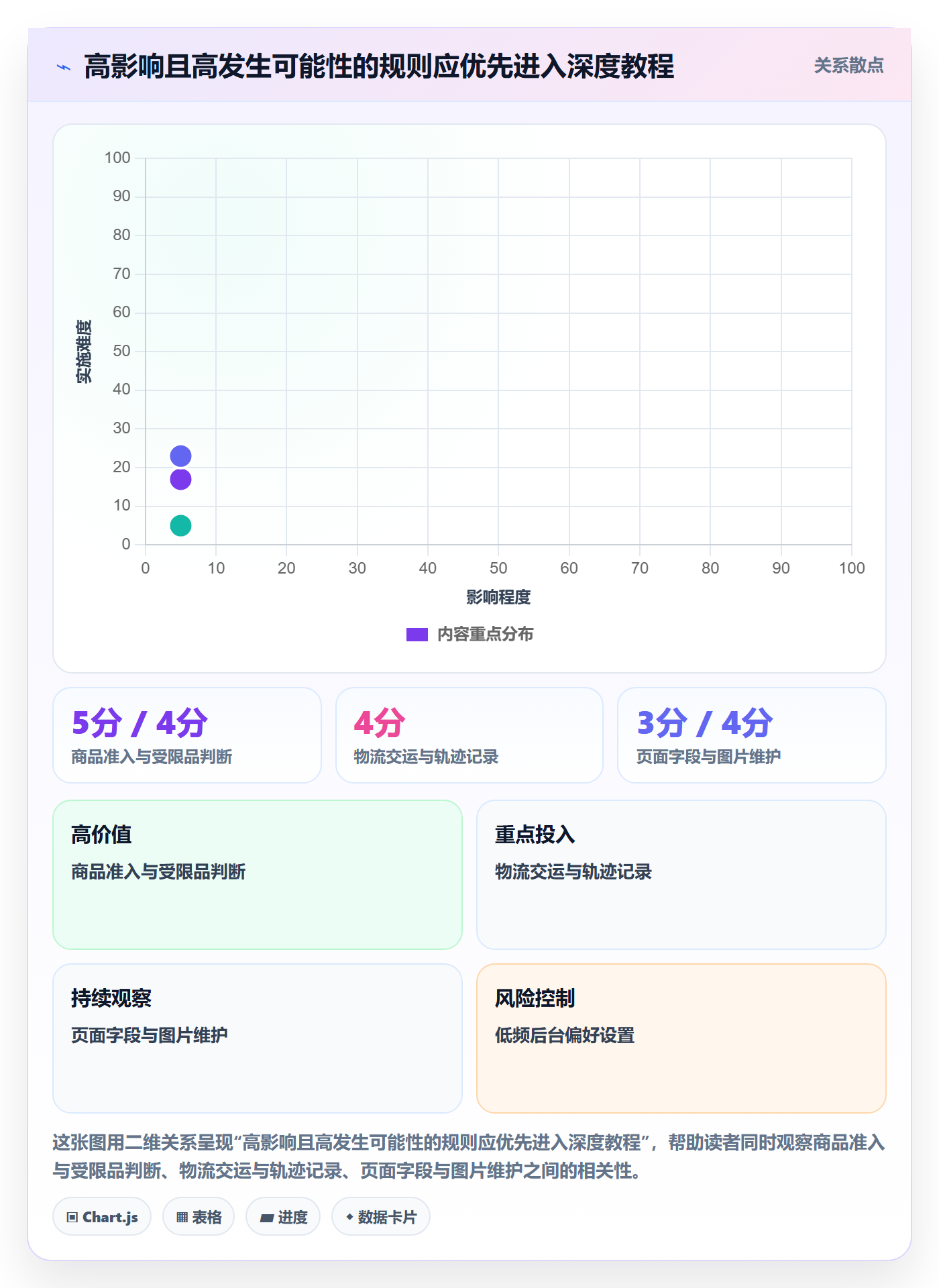Open the 4分 物流交运与轨迹记录 card
The image size is (939, 1288).
coord(469,735)
